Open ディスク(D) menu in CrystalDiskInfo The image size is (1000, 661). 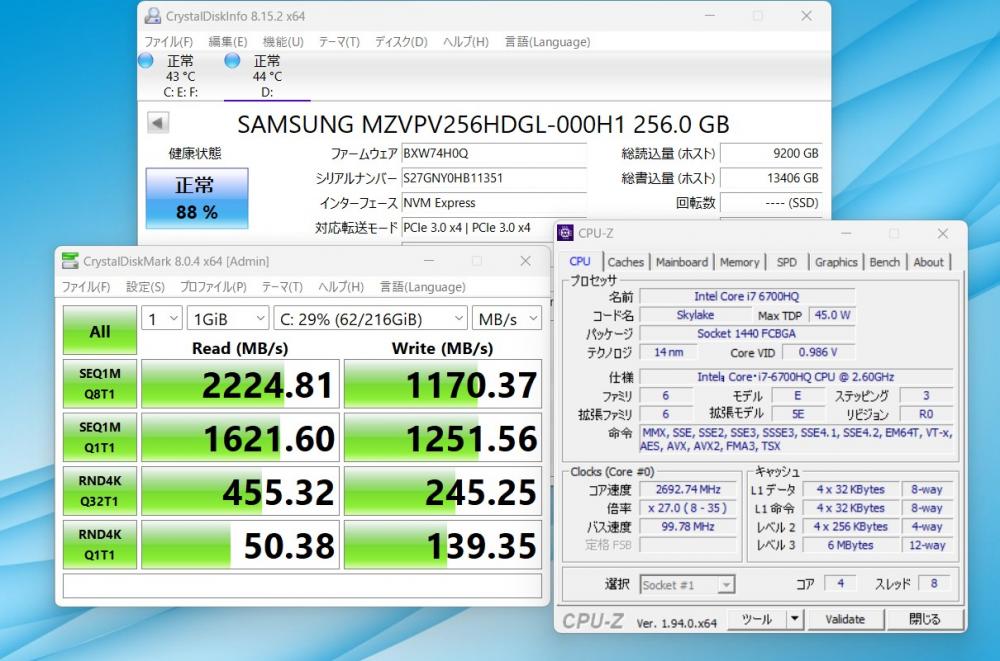pos(401,41)
